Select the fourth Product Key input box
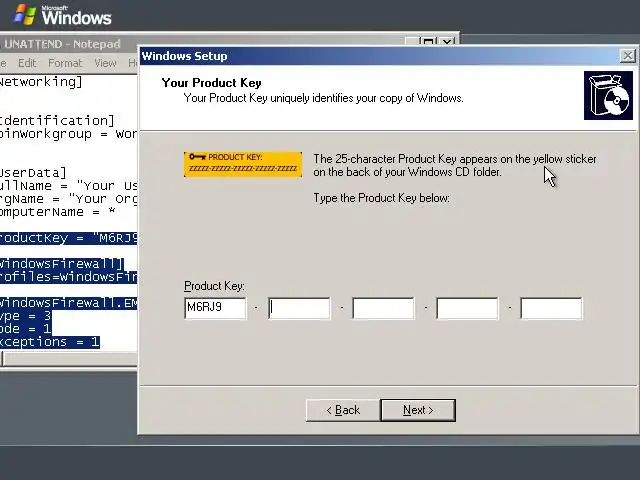Viewport: 640px width, 480px height. 467,308
